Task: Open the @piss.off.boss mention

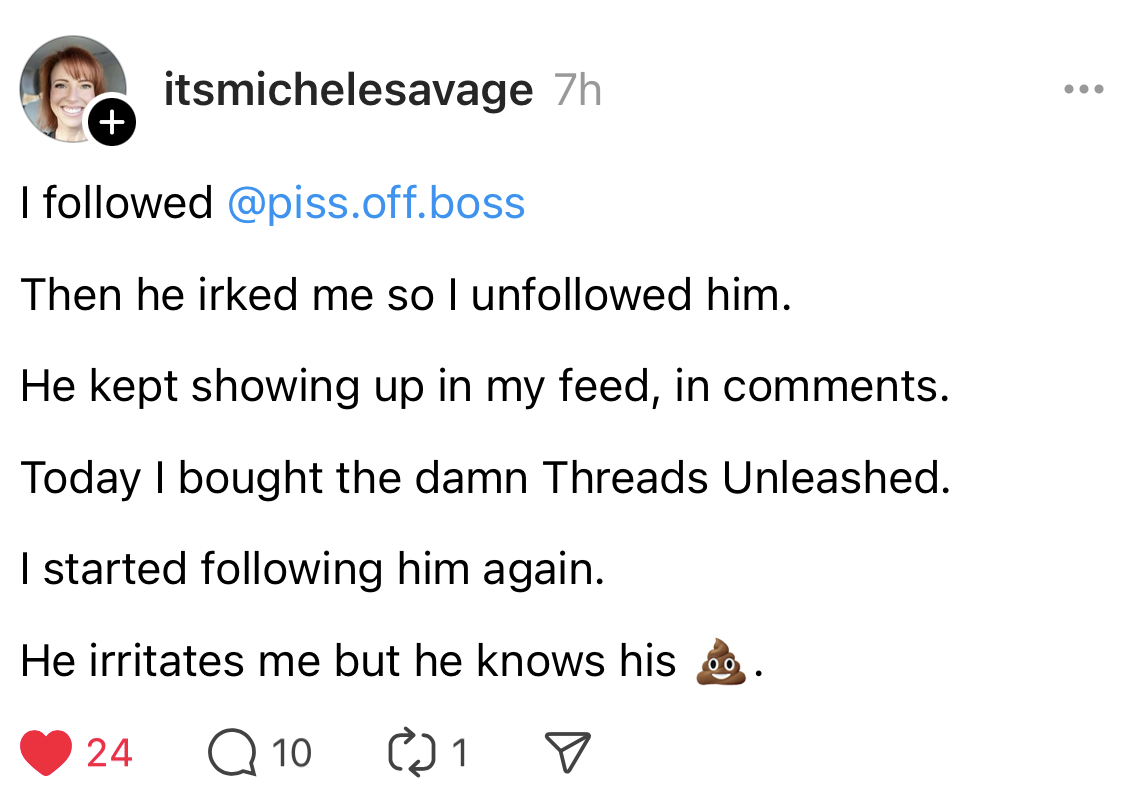Action: (376, 203)
